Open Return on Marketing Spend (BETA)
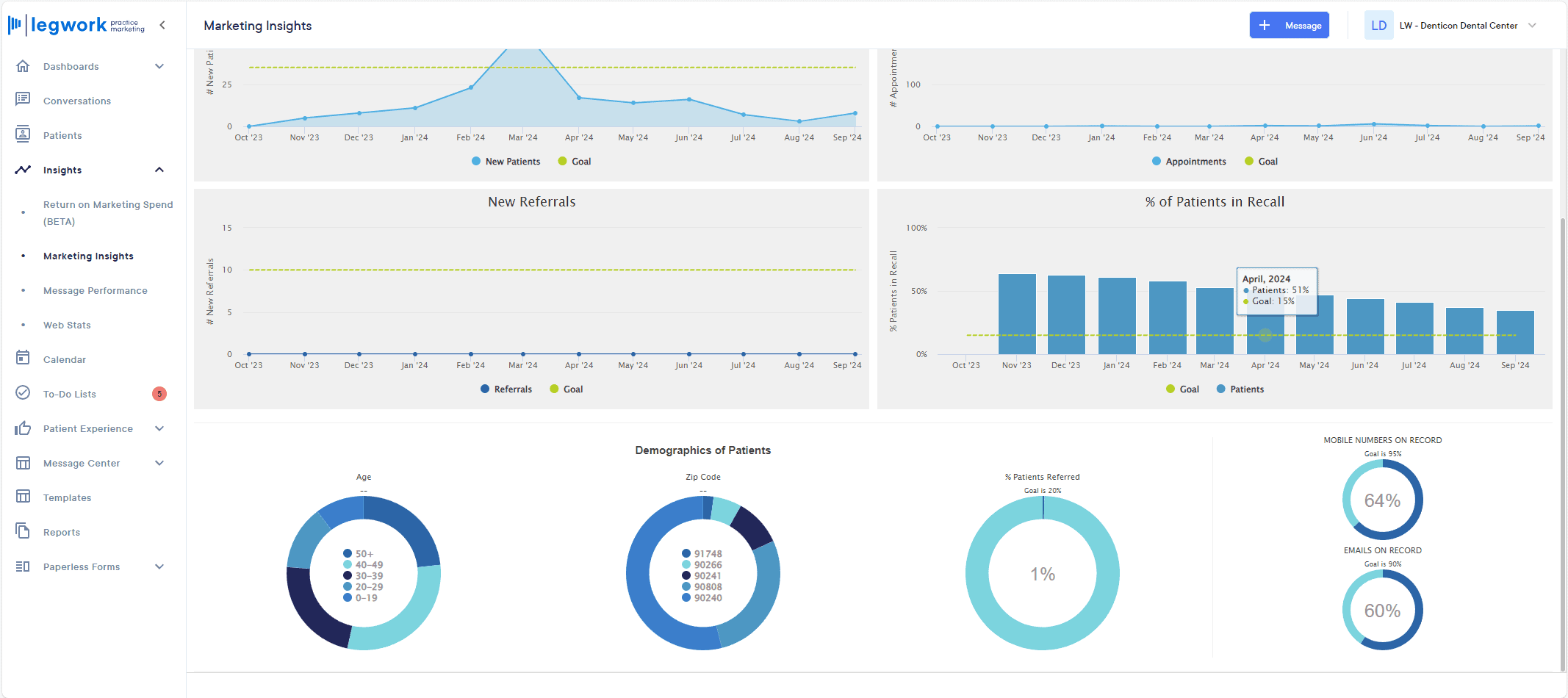The image size is (1568, 698). pos(108,213)
